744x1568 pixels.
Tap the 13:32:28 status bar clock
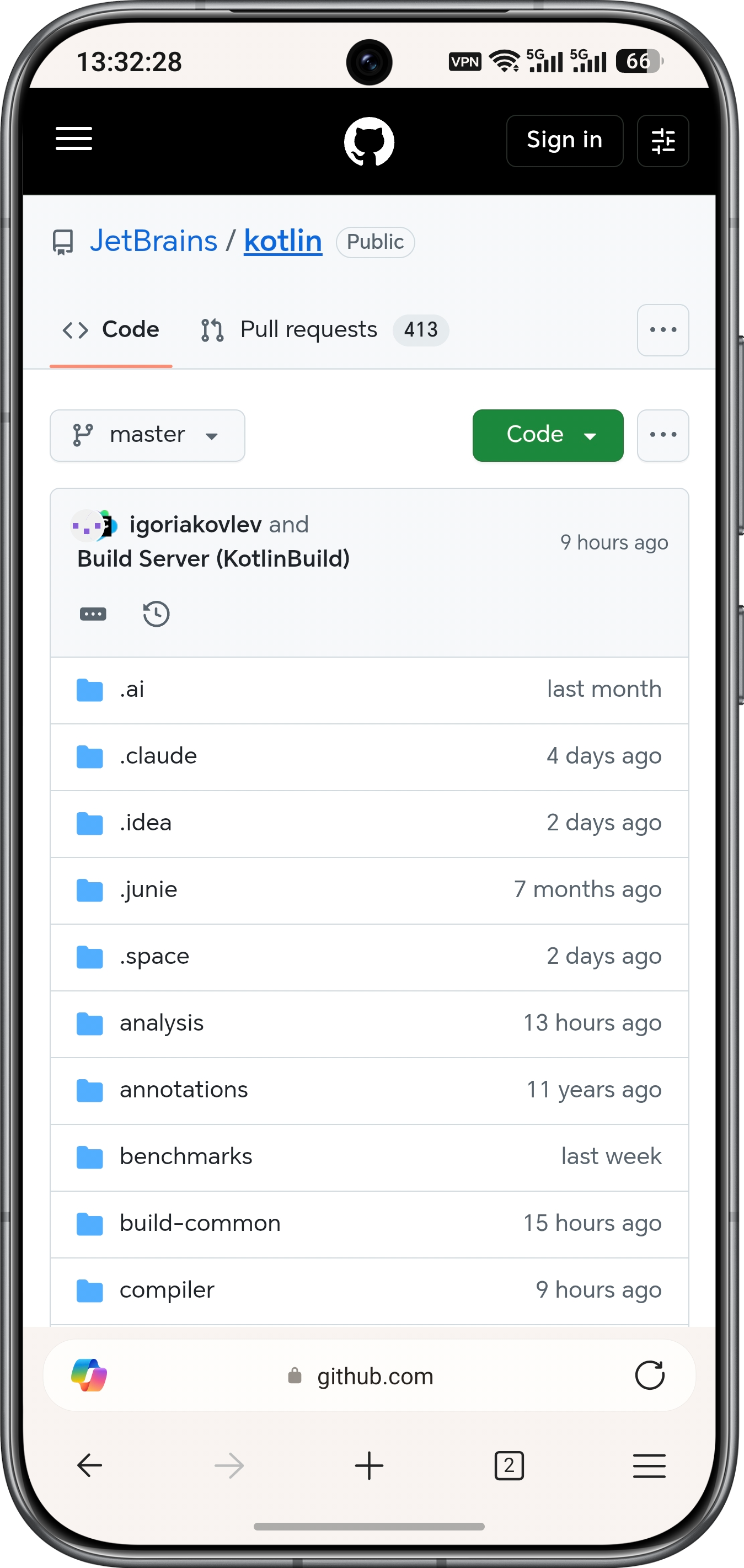pos(129,62)
